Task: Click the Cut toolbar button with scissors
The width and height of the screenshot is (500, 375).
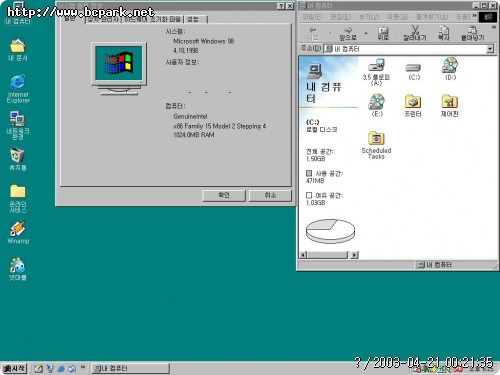Action: click(415, 33)
